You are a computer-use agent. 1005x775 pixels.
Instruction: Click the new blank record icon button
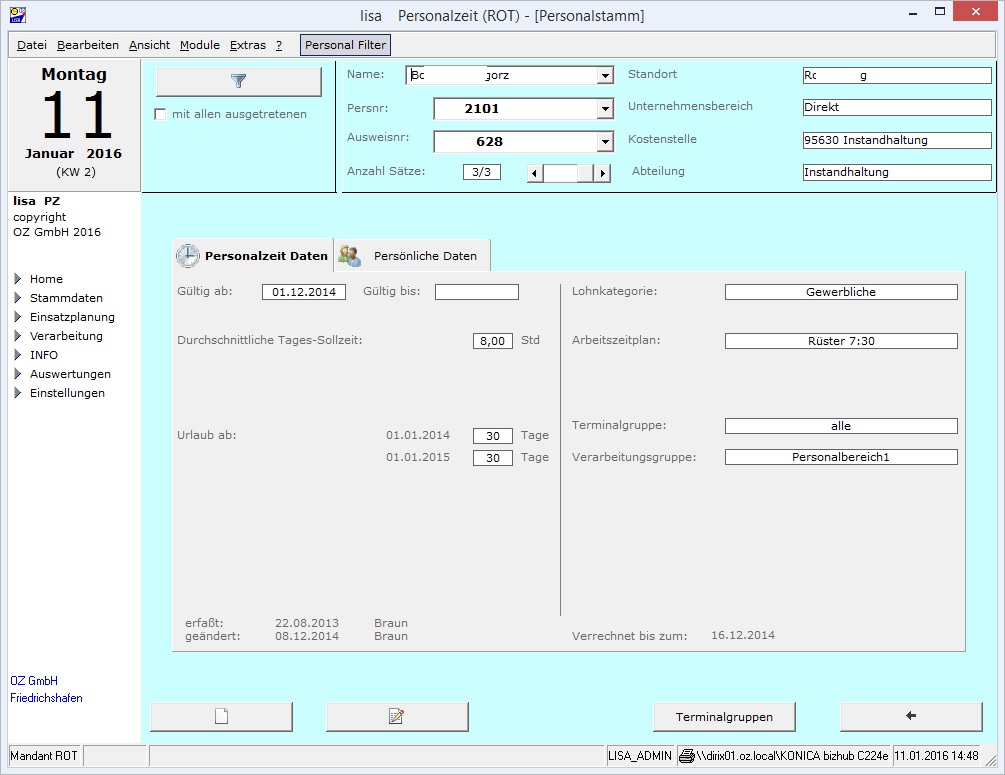point(221,717)
